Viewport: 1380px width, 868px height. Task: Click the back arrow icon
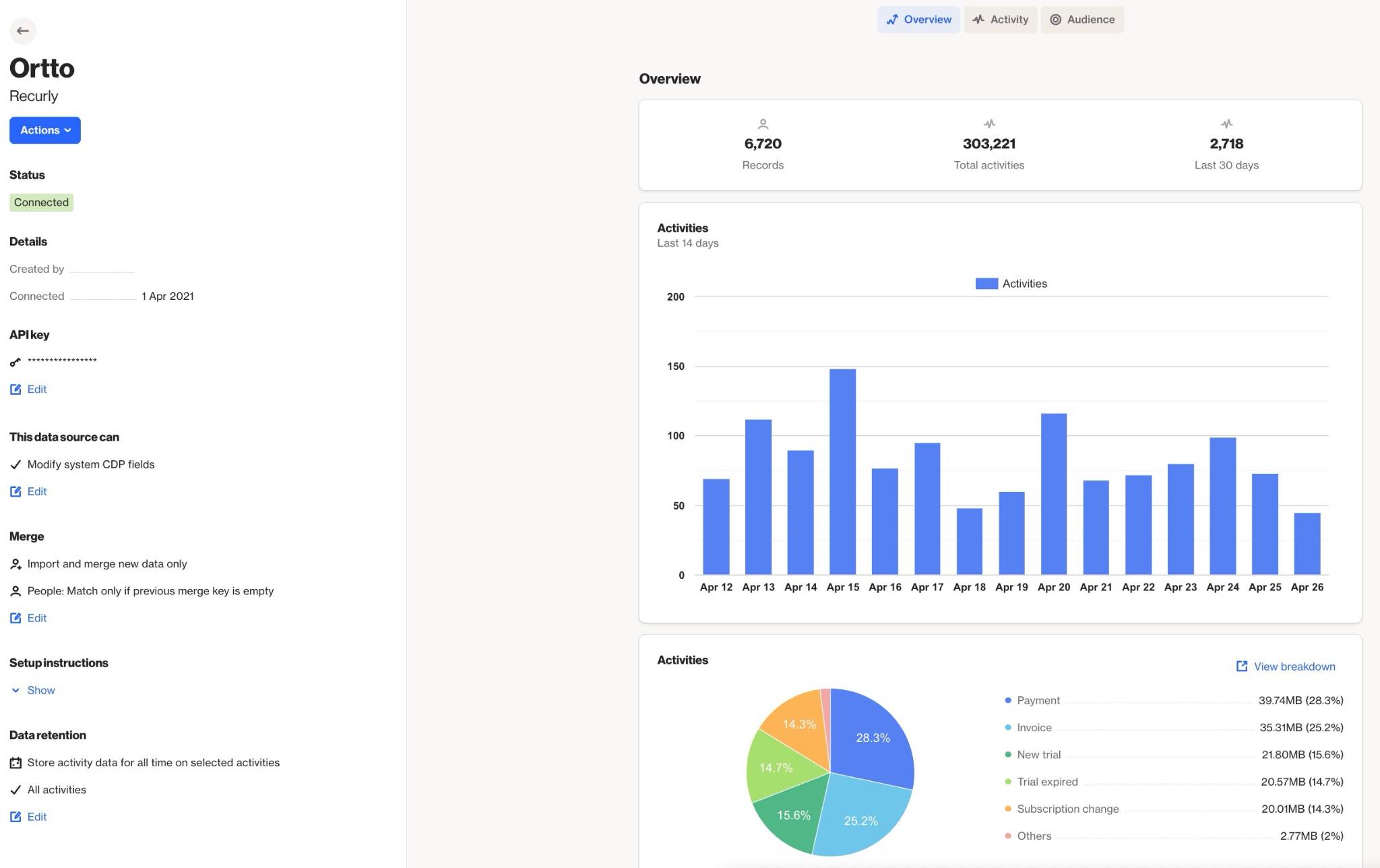23,31
